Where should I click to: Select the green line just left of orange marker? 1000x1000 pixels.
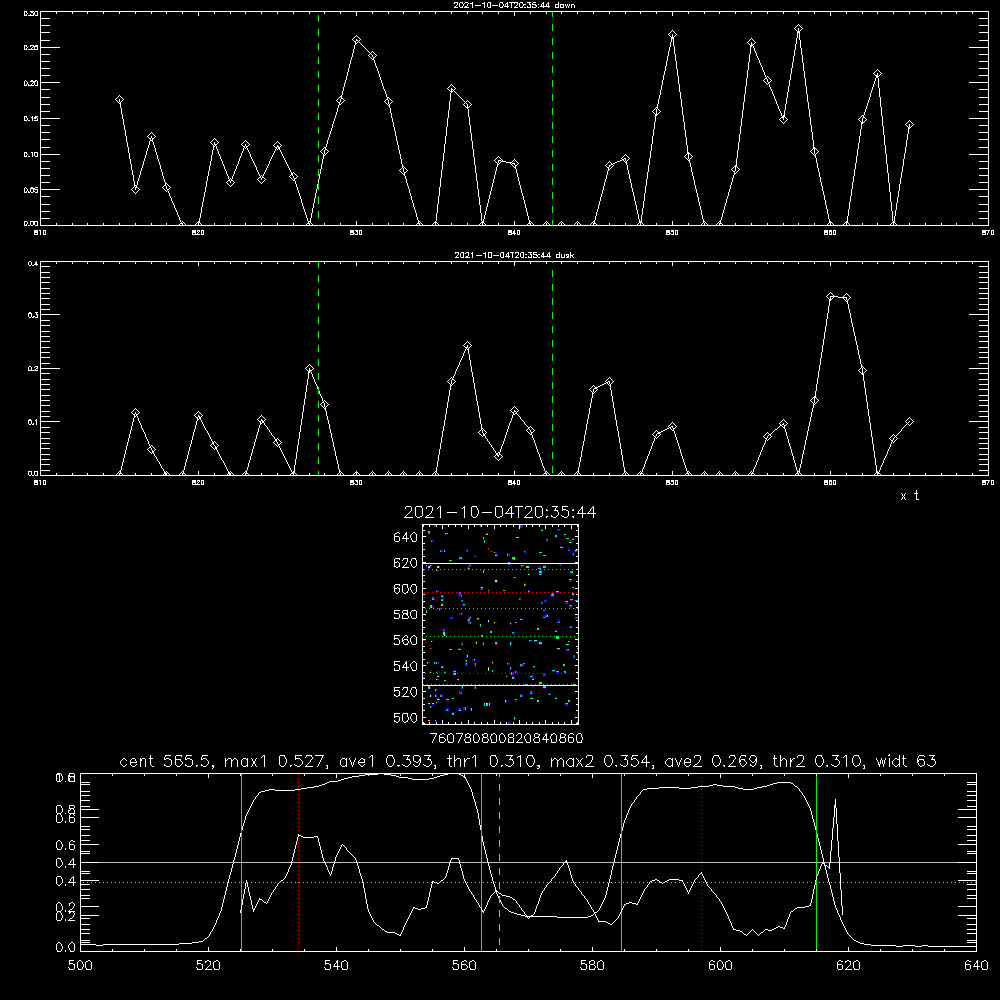[482, 861]
